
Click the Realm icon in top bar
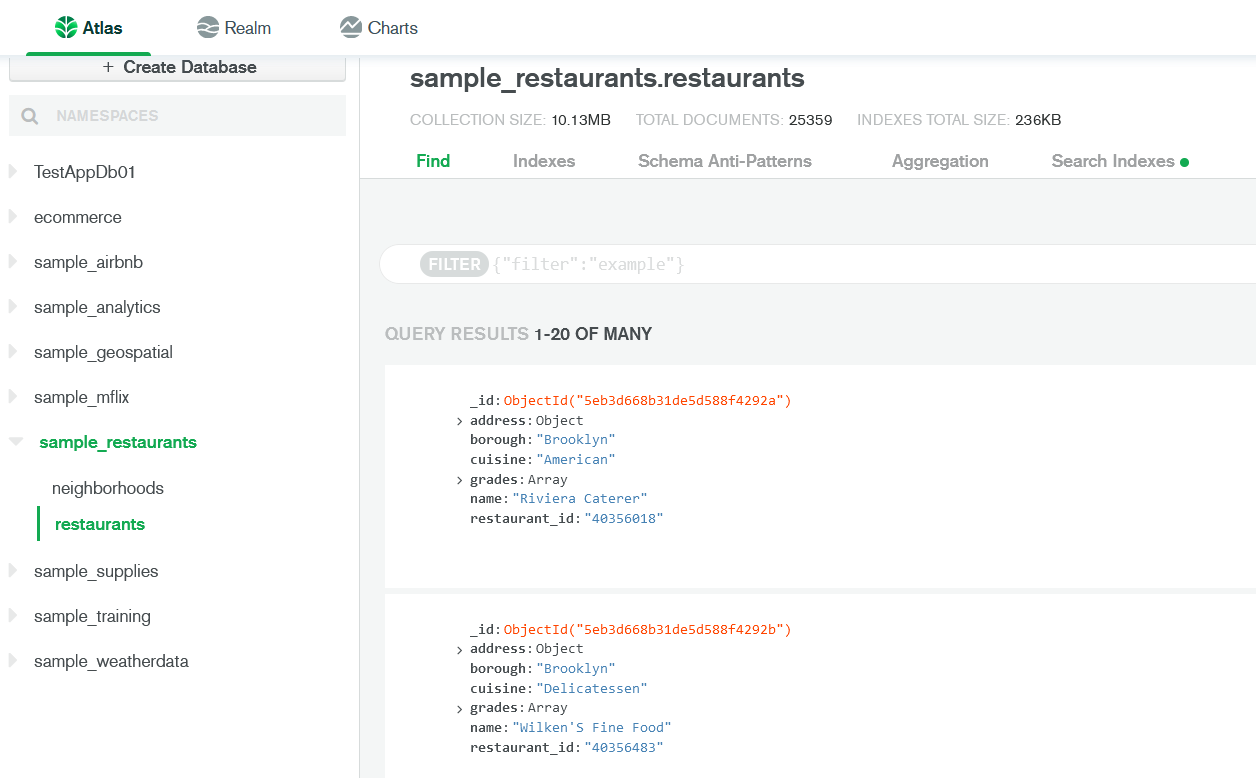click(x=208, y=27)
